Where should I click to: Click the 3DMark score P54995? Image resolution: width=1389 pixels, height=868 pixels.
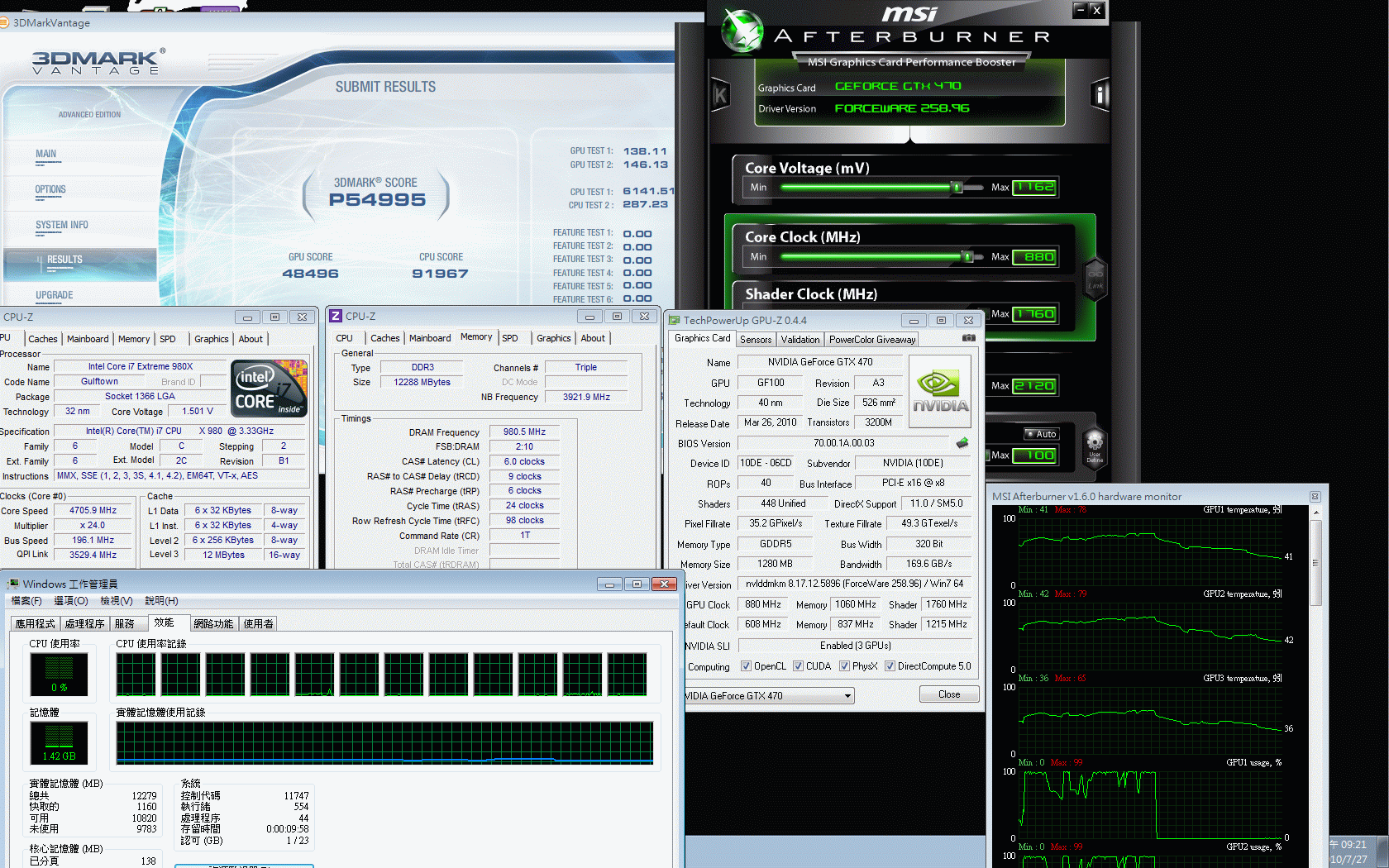pyautogui.click(x=377, y=200)
